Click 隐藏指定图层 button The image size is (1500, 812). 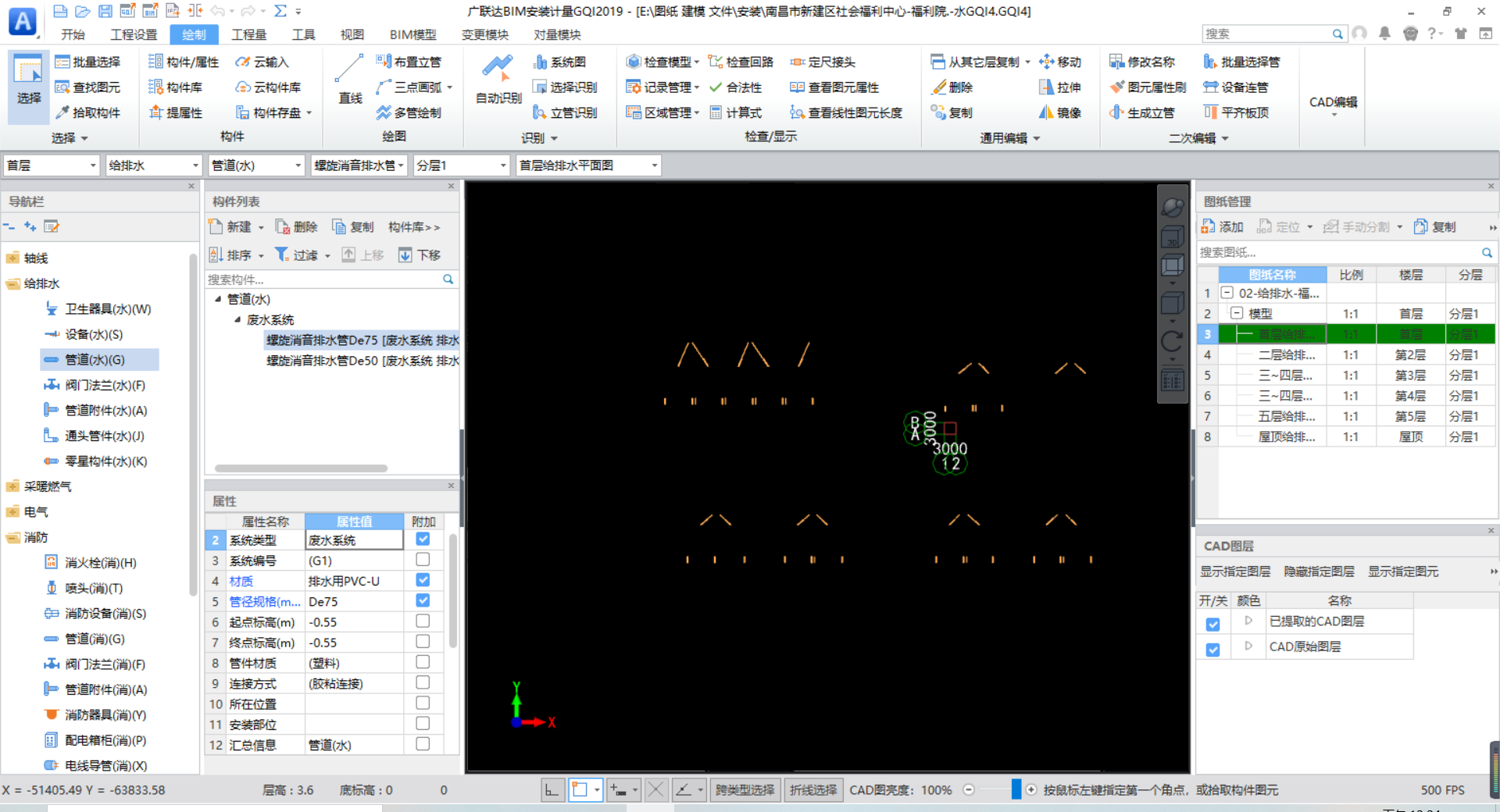tap(1319, 572)
